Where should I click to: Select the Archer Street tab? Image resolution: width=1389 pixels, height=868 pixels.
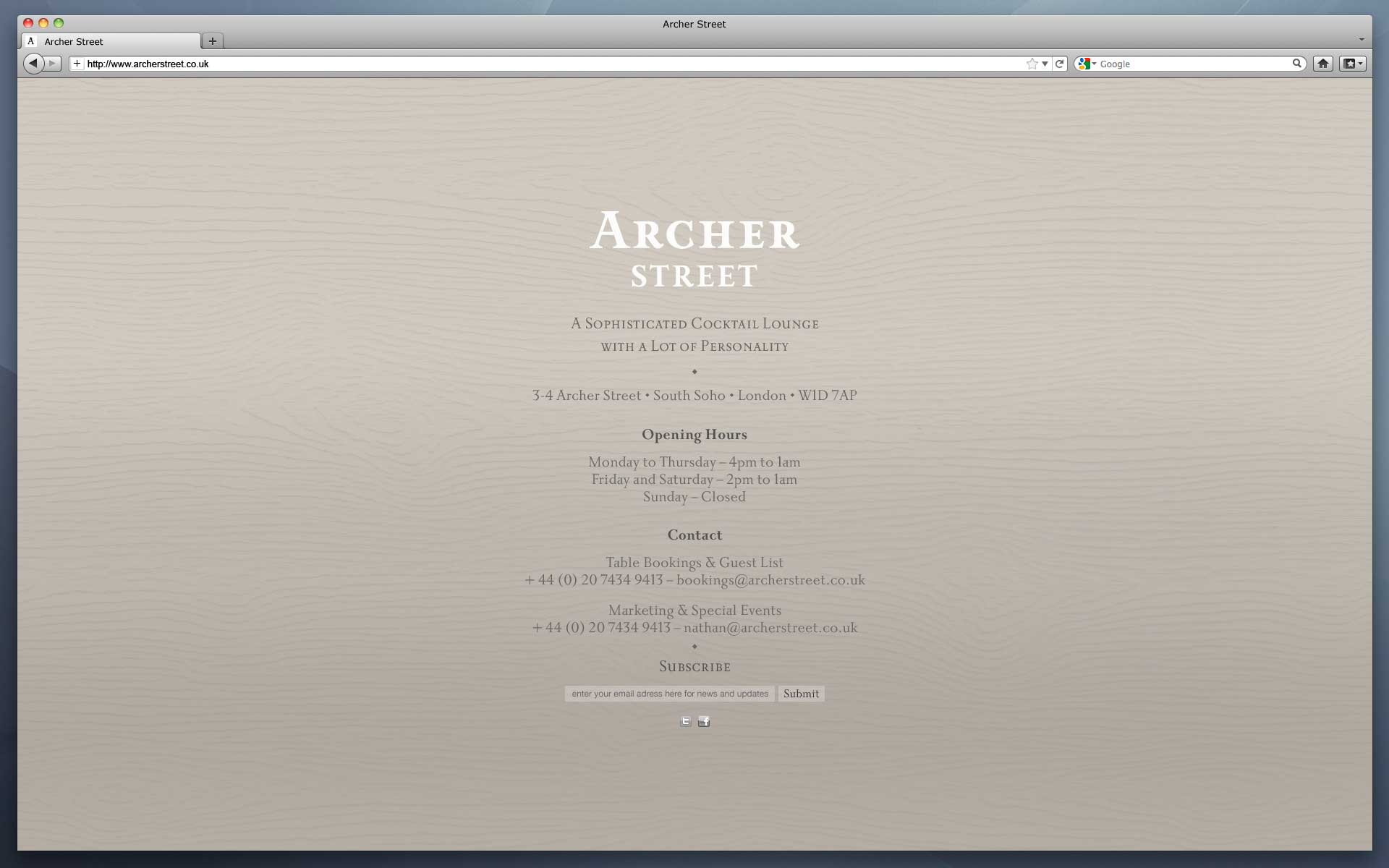109,41
